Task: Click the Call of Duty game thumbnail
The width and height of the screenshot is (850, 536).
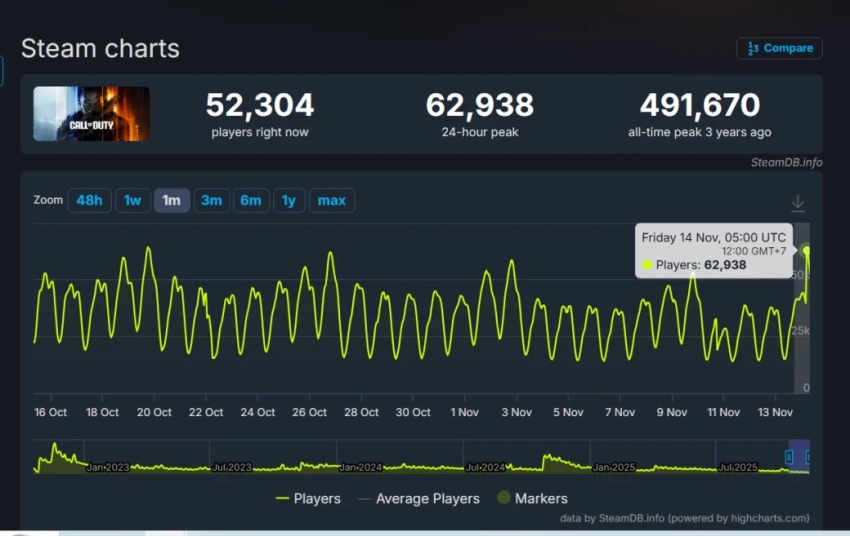Action: tap(91, 113)
